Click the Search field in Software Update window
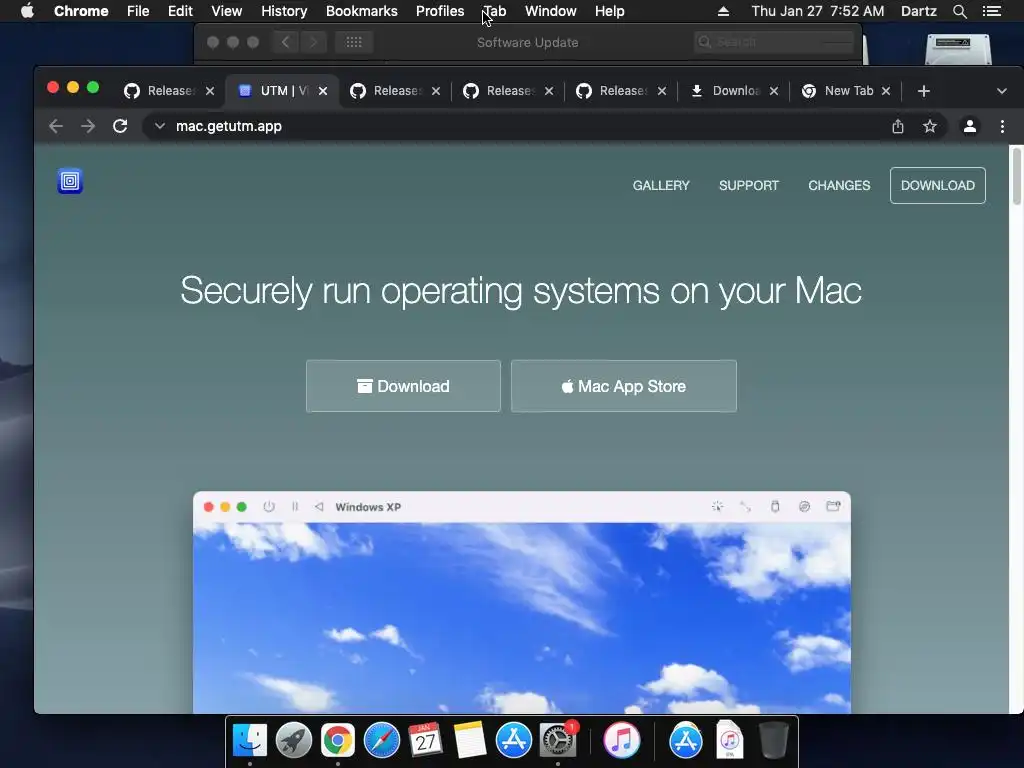The height and width of the screenshot is (768, 1024). (774, 42)
